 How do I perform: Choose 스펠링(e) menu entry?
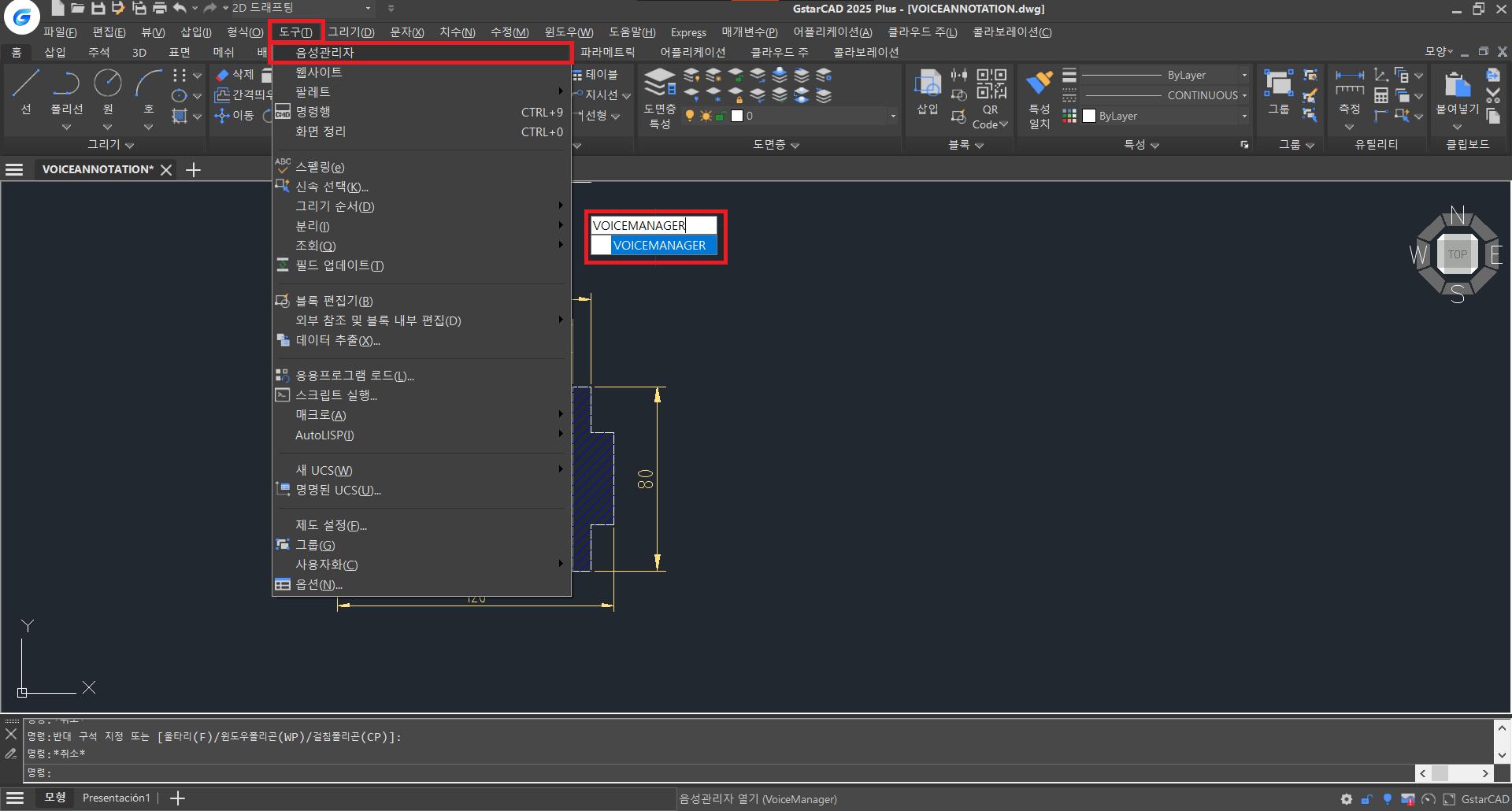pos(421,167)
